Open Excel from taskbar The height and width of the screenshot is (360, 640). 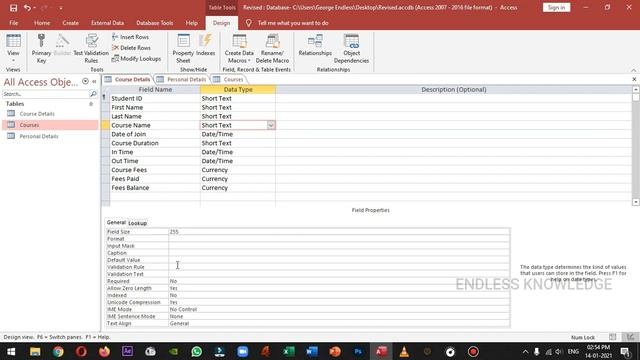[289, 351]
